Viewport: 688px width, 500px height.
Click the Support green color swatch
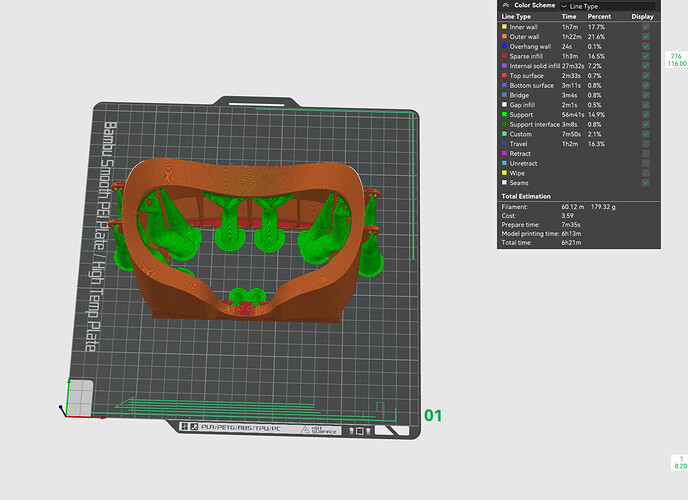coord(503,114)
